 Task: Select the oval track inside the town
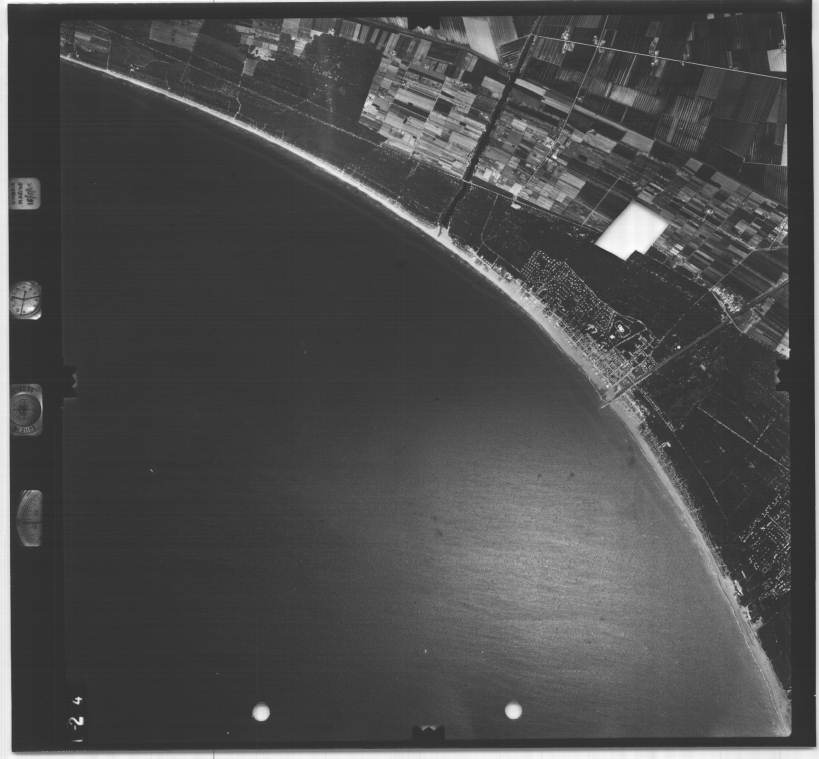(x=622, y=327)
